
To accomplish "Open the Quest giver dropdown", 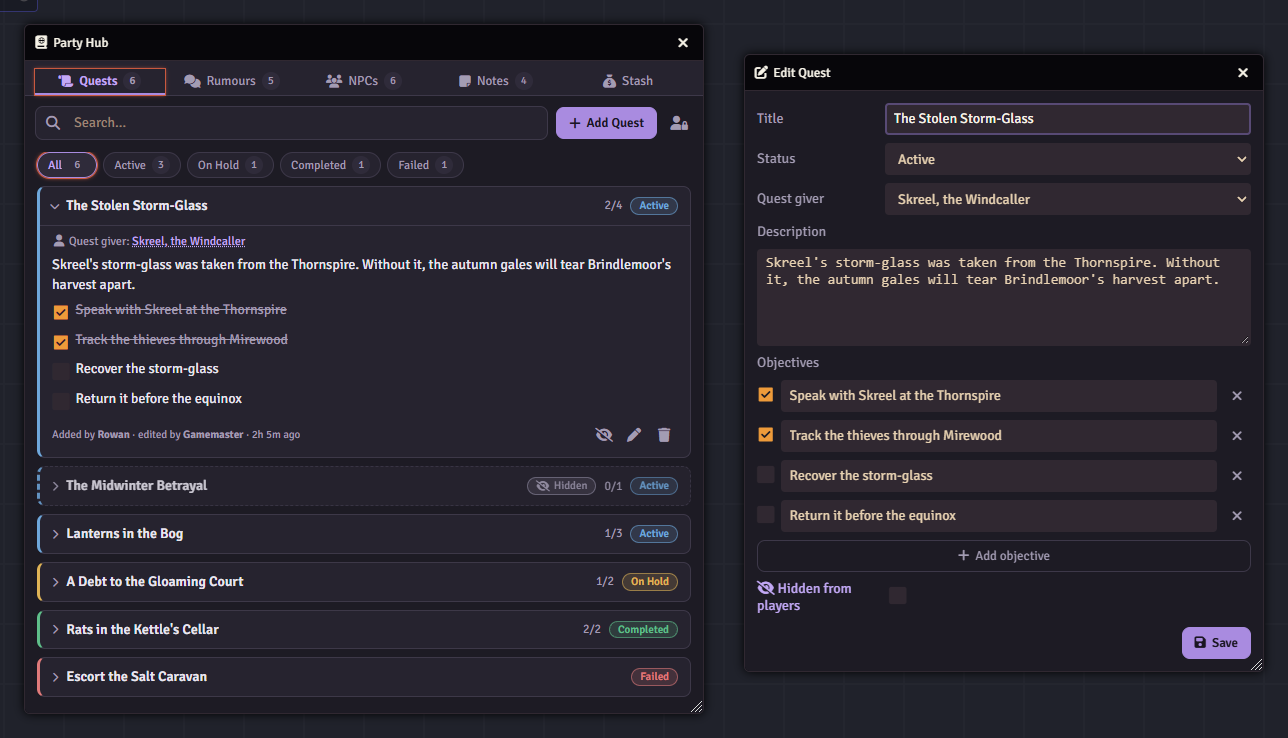I will coord(1068,199).
